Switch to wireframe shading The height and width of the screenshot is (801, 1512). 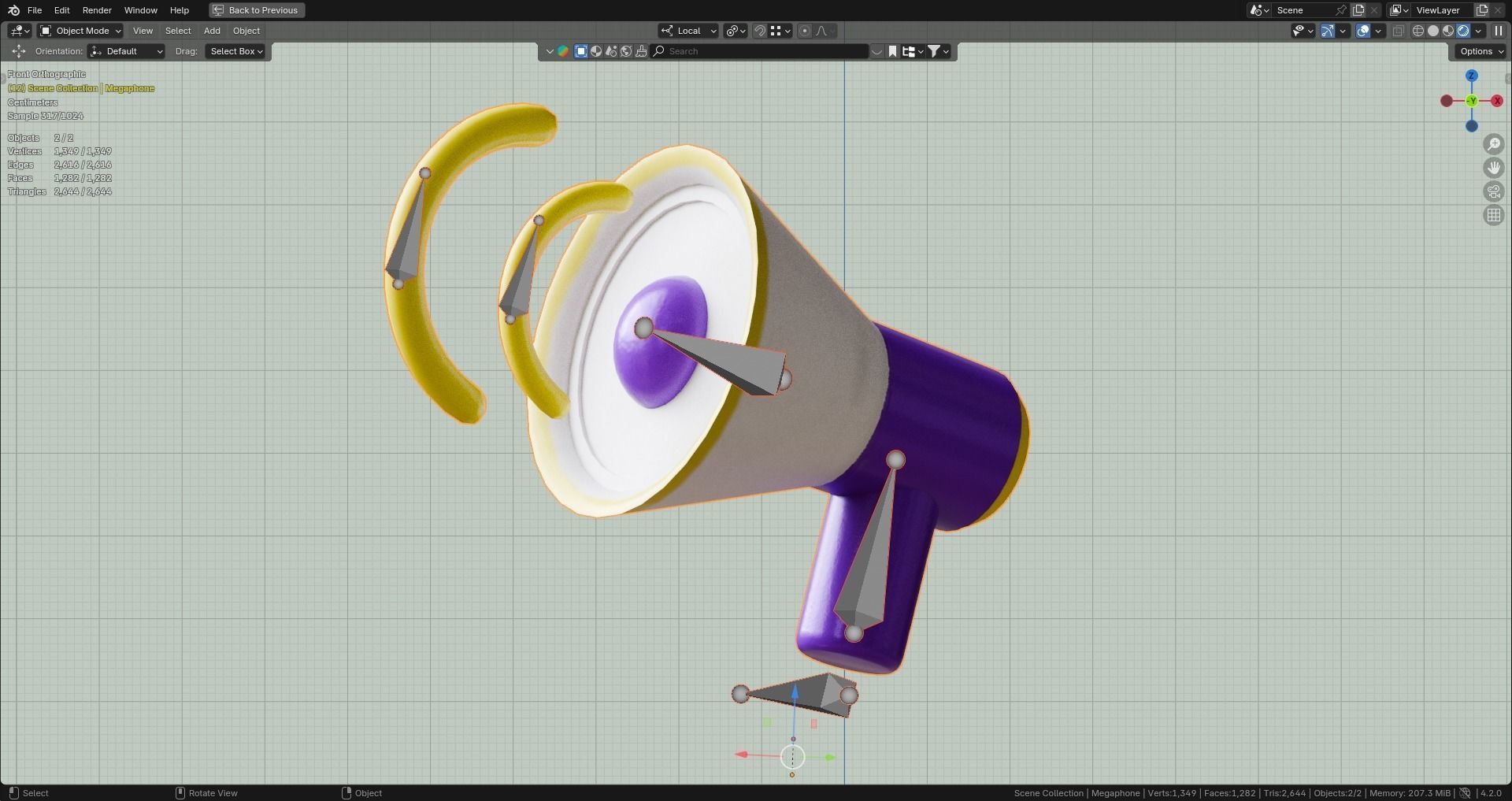(1418, 31)
